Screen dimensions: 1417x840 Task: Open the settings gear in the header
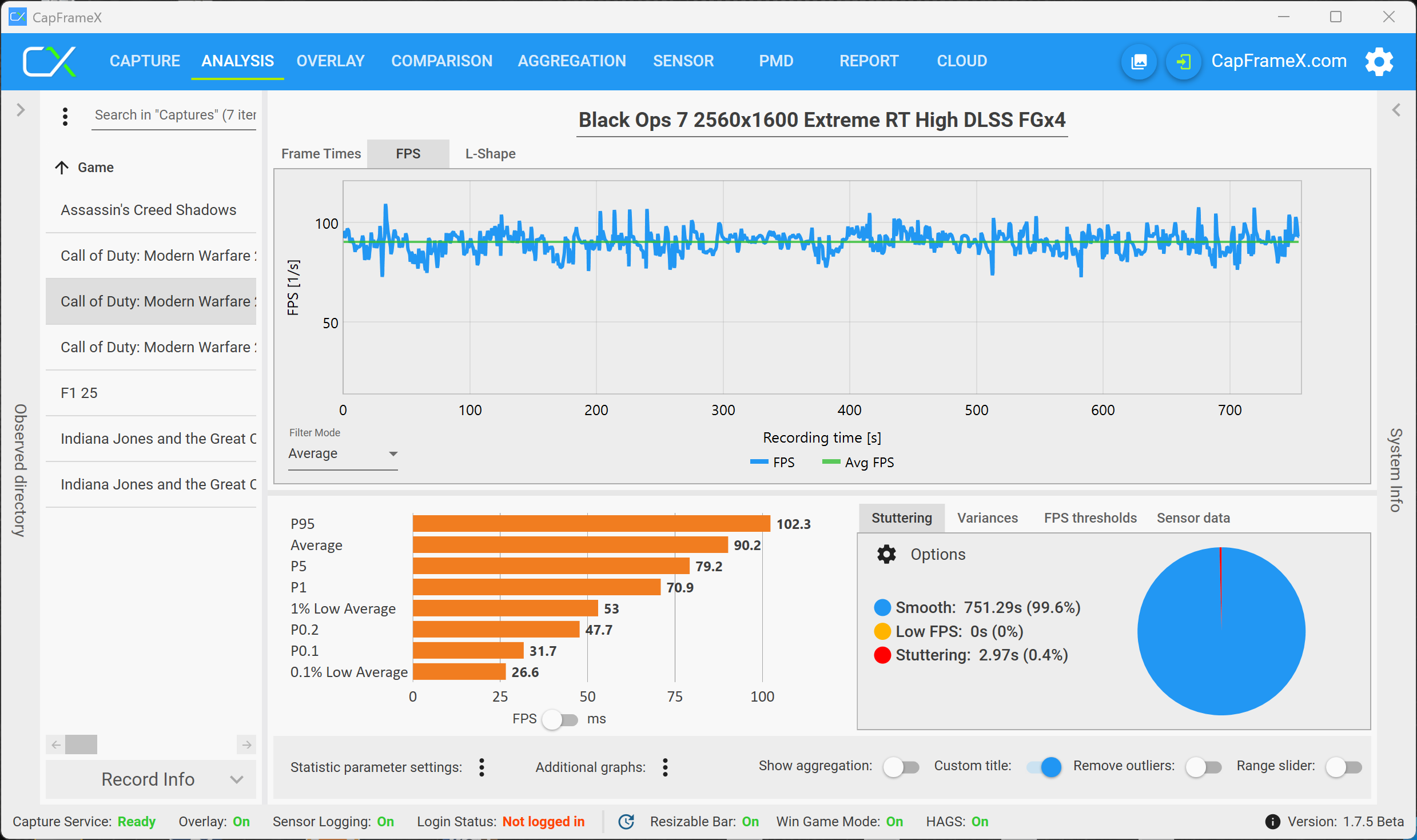coord(1379,61)
